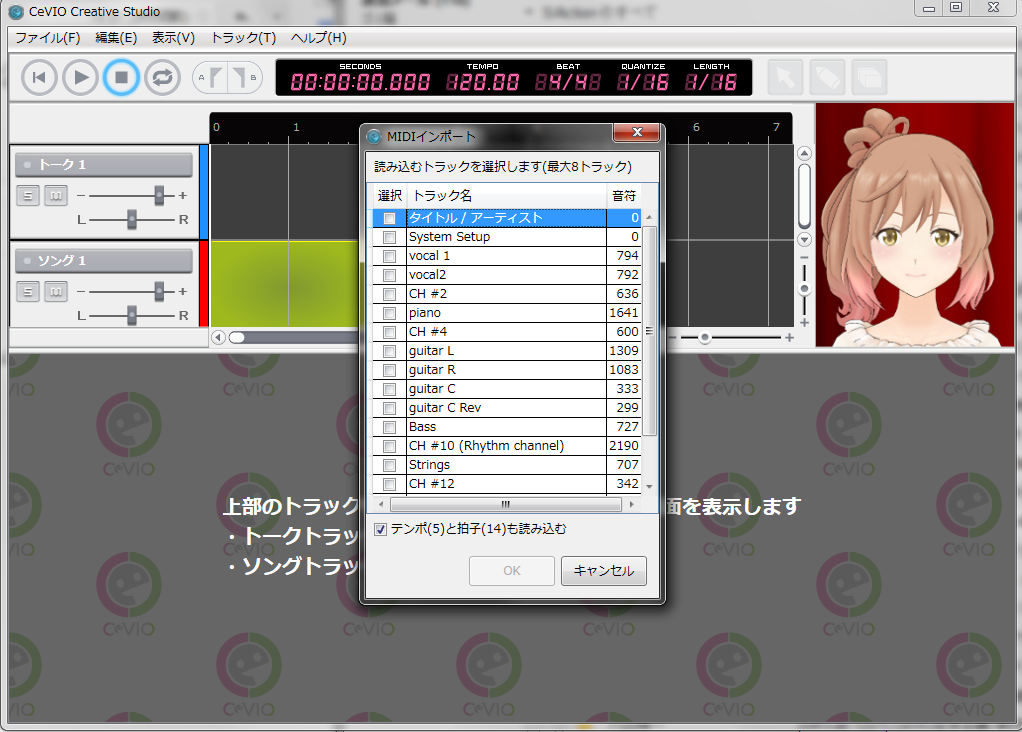Set the A-B repeat range markers
This screenshot has width=1022, height=732.
click(x=227, y=78)
